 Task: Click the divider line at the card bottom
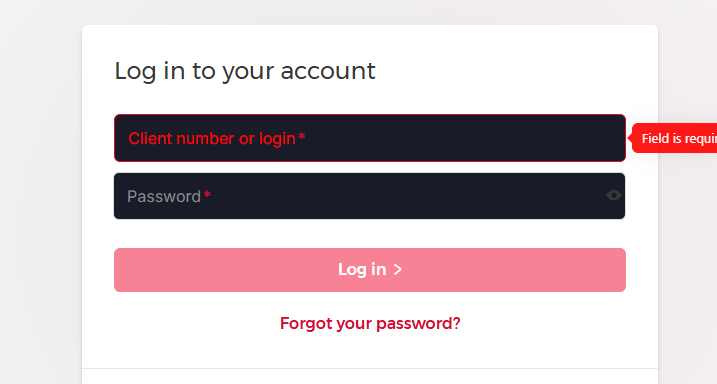coord(369,368)
